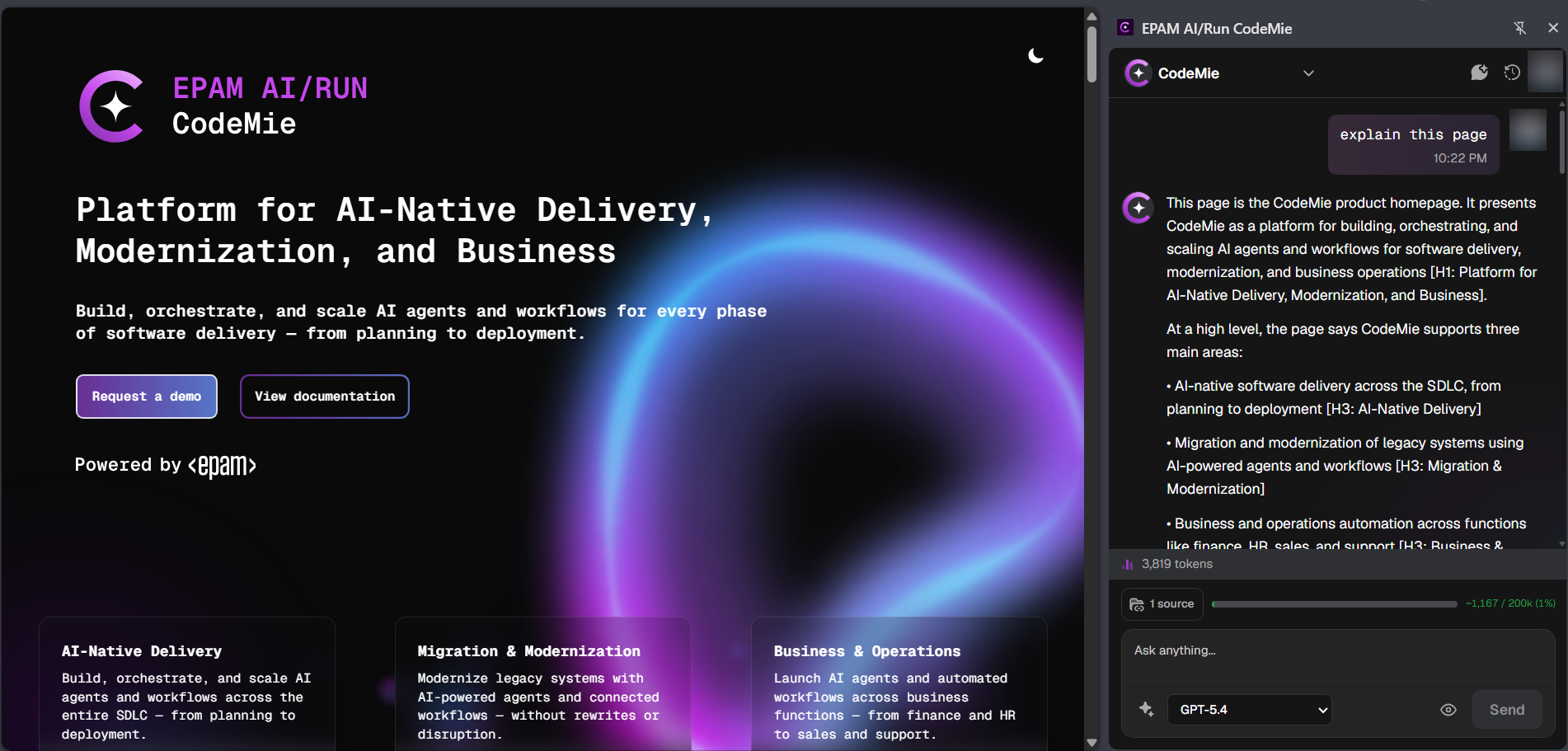The image size is (1568, 751).
Task: Click the sparkle prompt enhancer icon
Action: pyautogui.click(x=1147, y=710)
